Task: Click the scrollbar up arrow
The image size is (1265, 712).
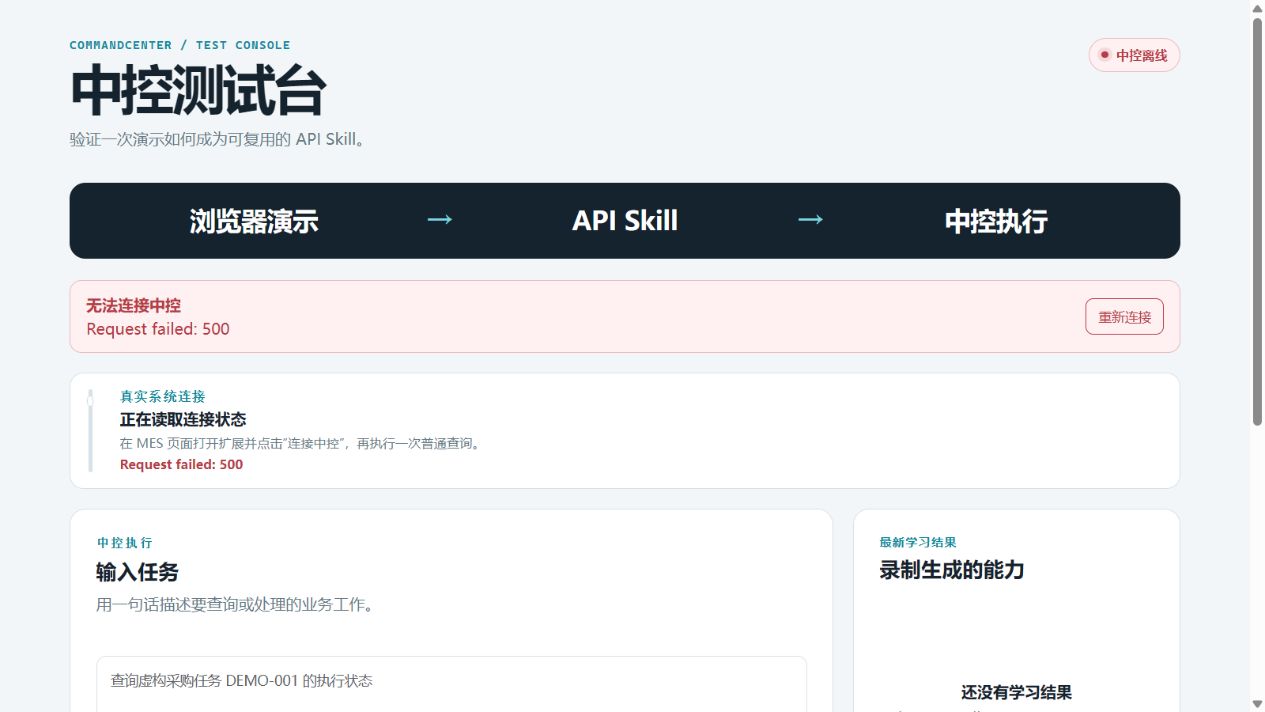Action: [1257, 7]
